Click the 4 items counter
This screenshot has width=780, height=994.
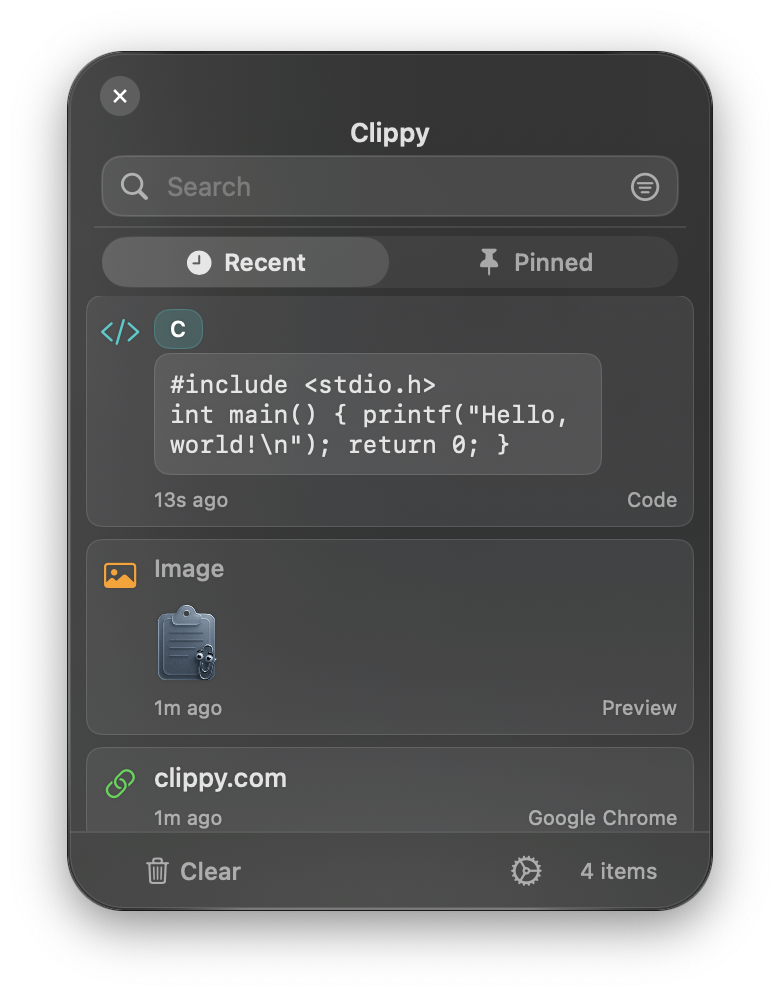pos(617,871)
